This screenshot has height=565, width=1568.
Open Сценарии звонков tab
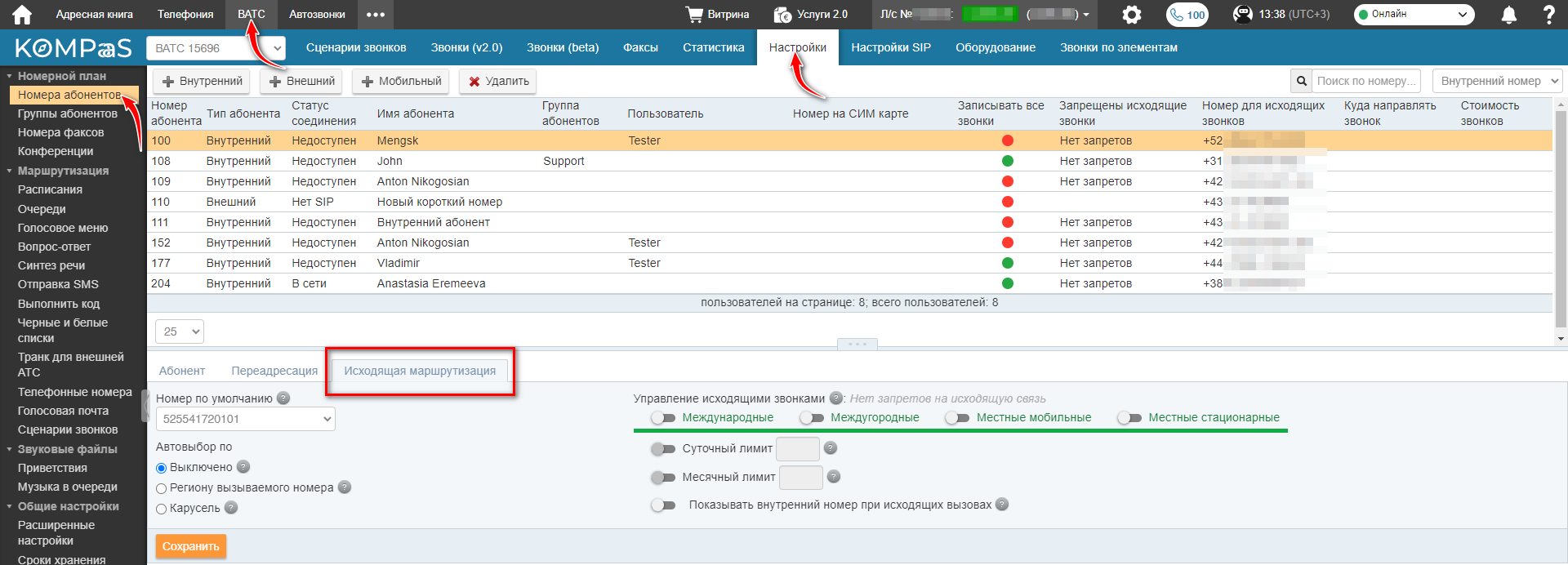pyautogui.click(x=356, y=47)
